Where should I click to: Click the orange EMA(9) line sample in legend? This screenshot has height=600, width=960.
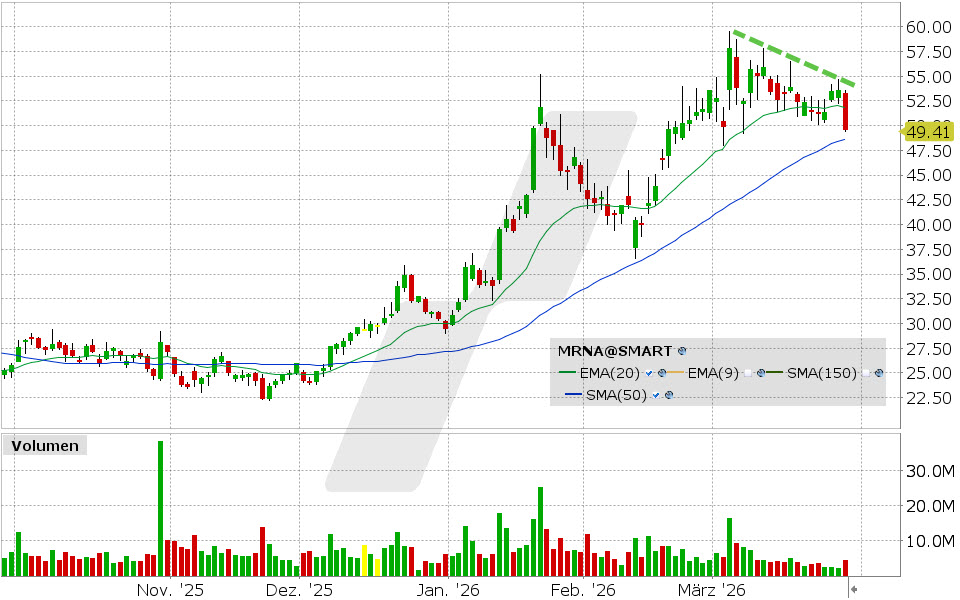pos(677,371)
